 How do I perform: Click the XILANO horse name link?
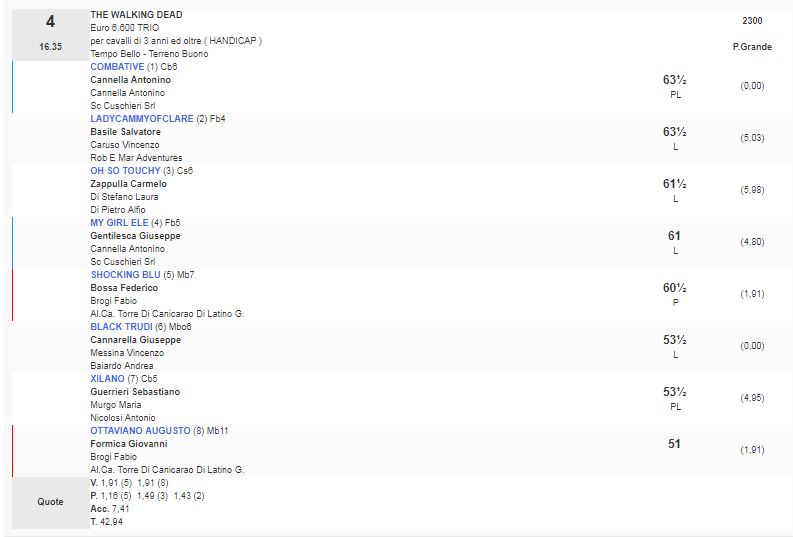pos(107,379)
